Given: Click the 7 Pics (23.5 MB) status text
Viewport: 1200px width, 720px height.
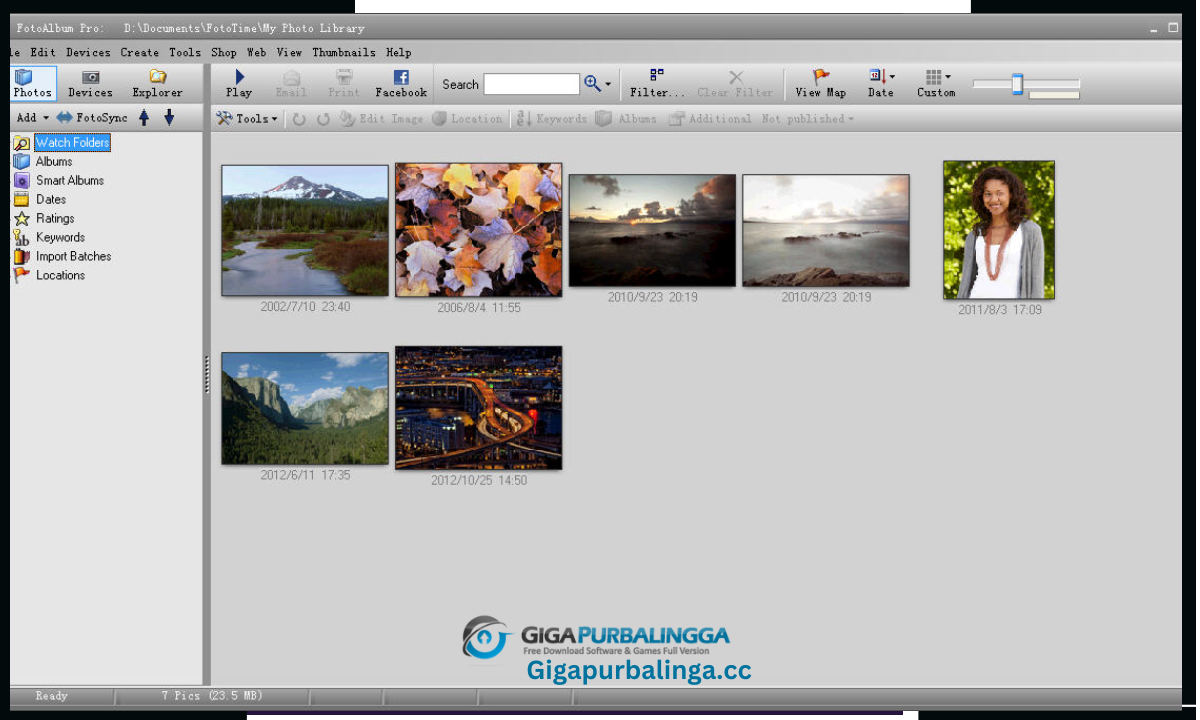Looking at the screenshot, I should click(x=212, y=695).
